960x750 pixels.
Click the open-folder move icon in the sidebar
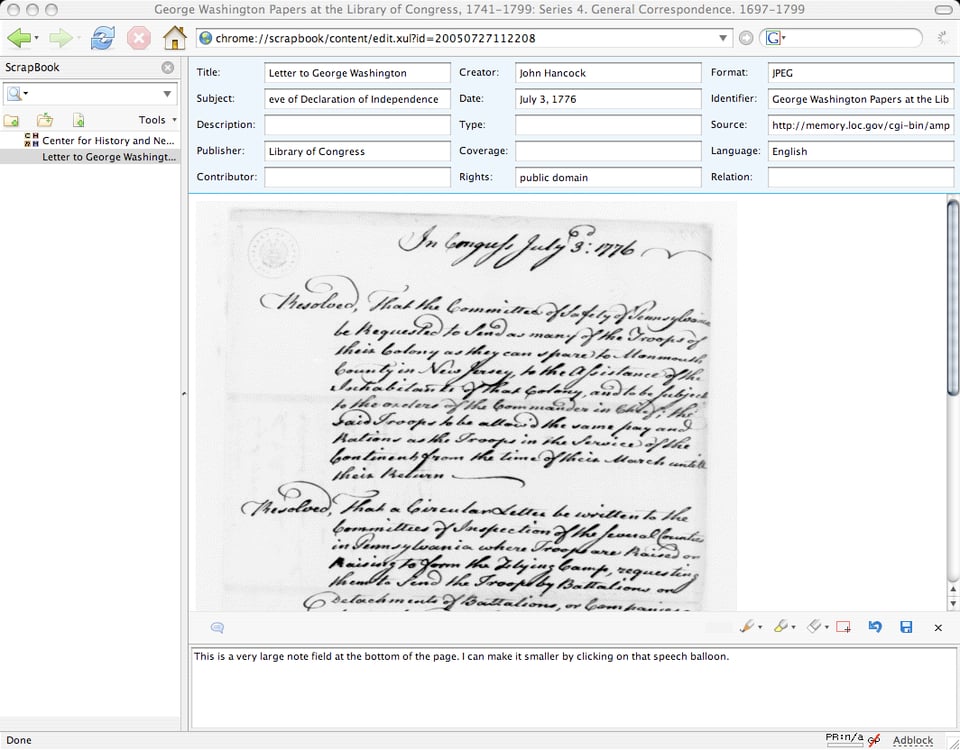tap(45, 120)
